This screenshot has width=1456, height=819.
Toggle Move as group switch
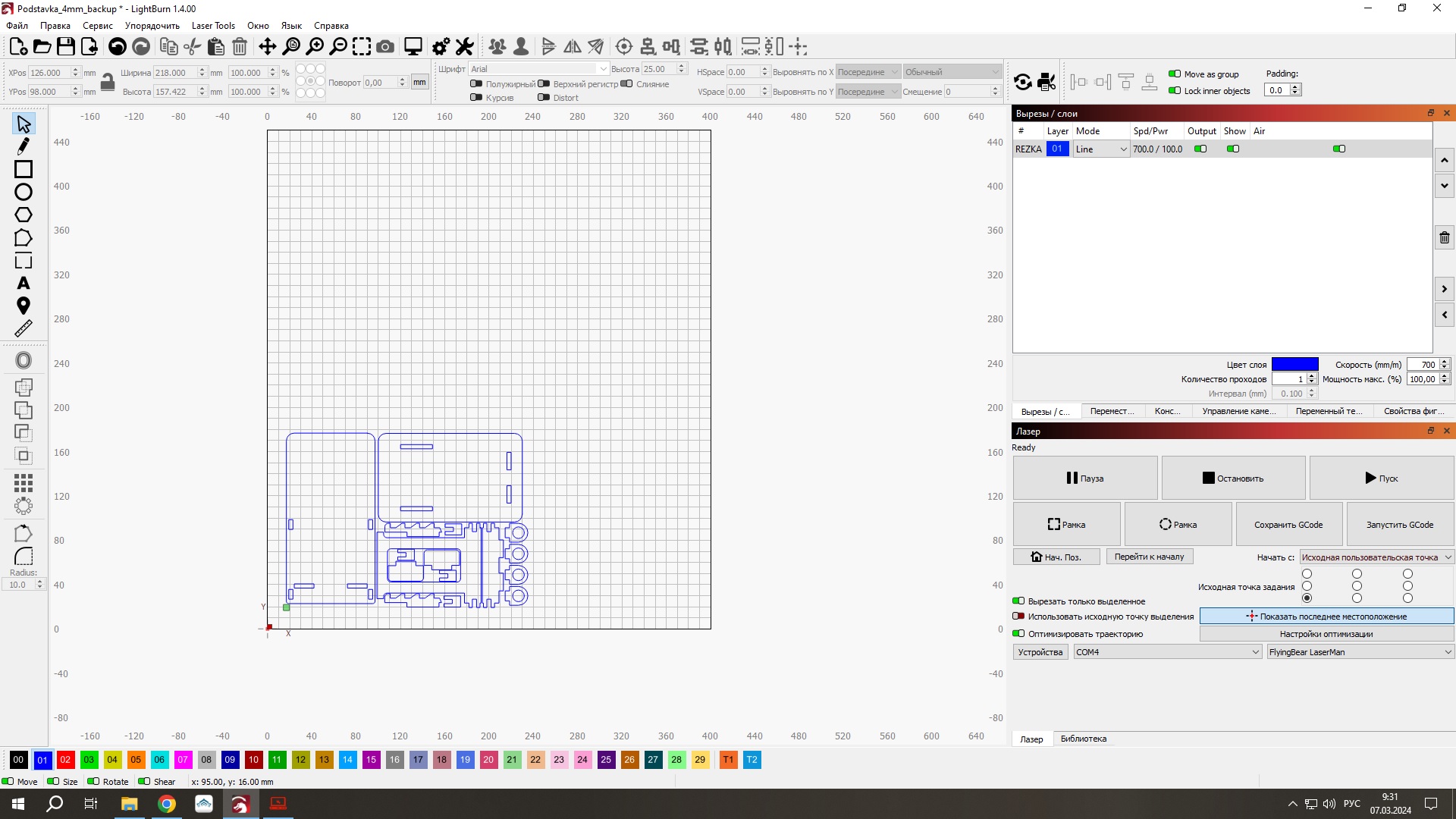(x=1175, y=74)
